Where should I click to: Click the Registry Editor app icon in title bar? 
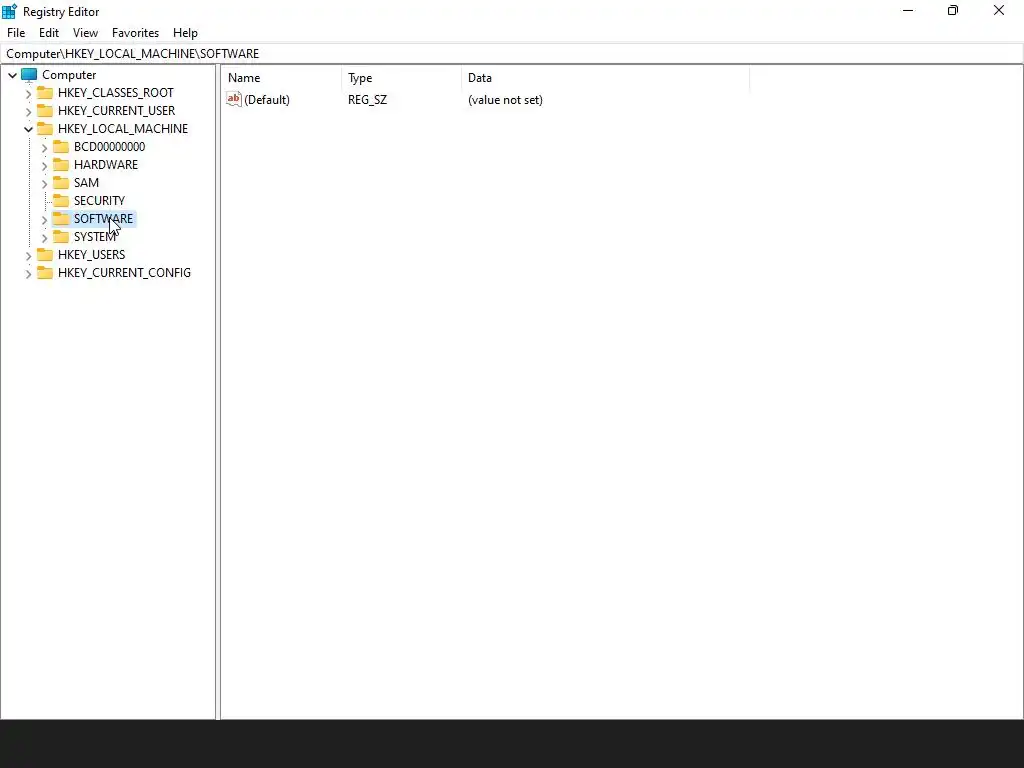click(9, 11)
